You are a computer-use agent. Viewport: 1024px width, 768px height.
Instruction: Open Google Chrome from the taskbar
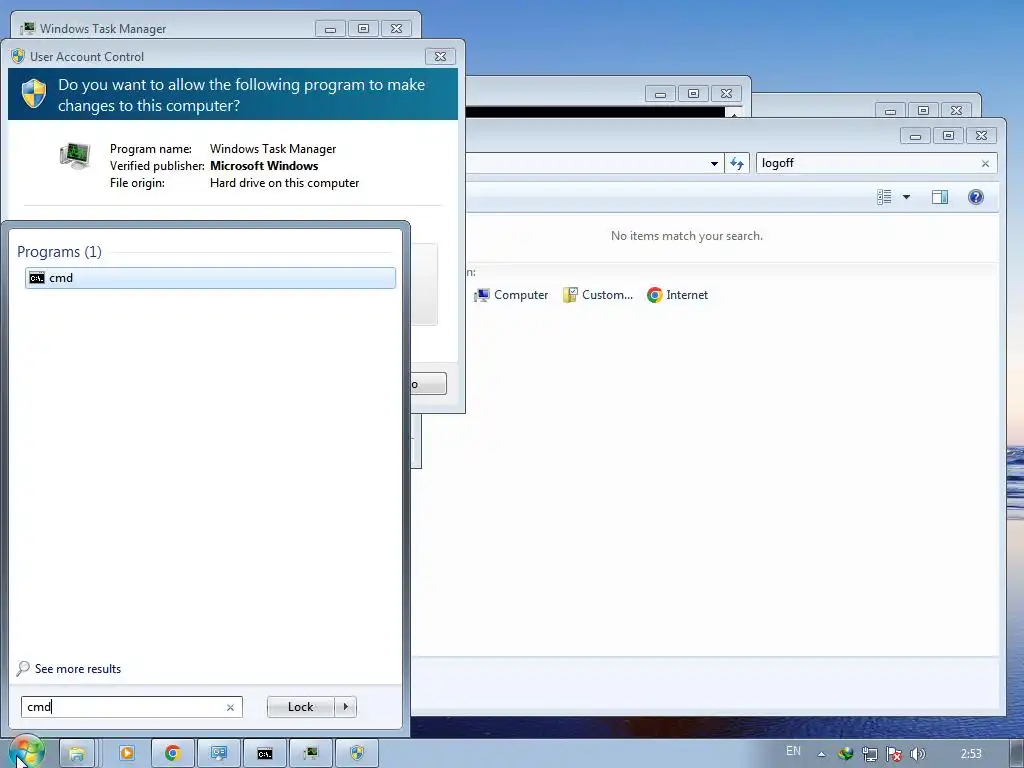[x=173, y=754]
